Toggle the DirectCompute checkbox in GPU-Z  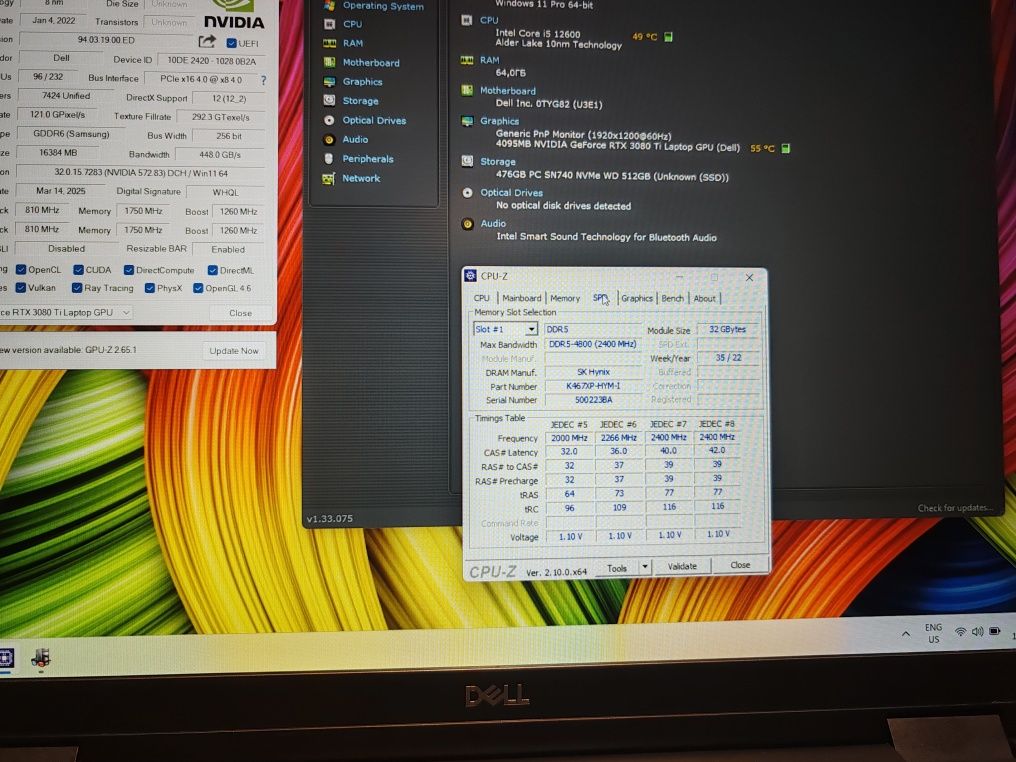[129, 270]
